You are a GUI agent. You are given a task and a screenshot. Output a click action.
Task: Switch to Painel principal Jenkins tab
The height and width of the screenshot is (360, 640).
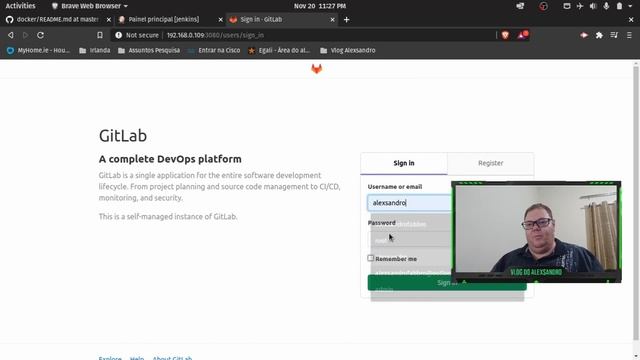click(169, 20)
